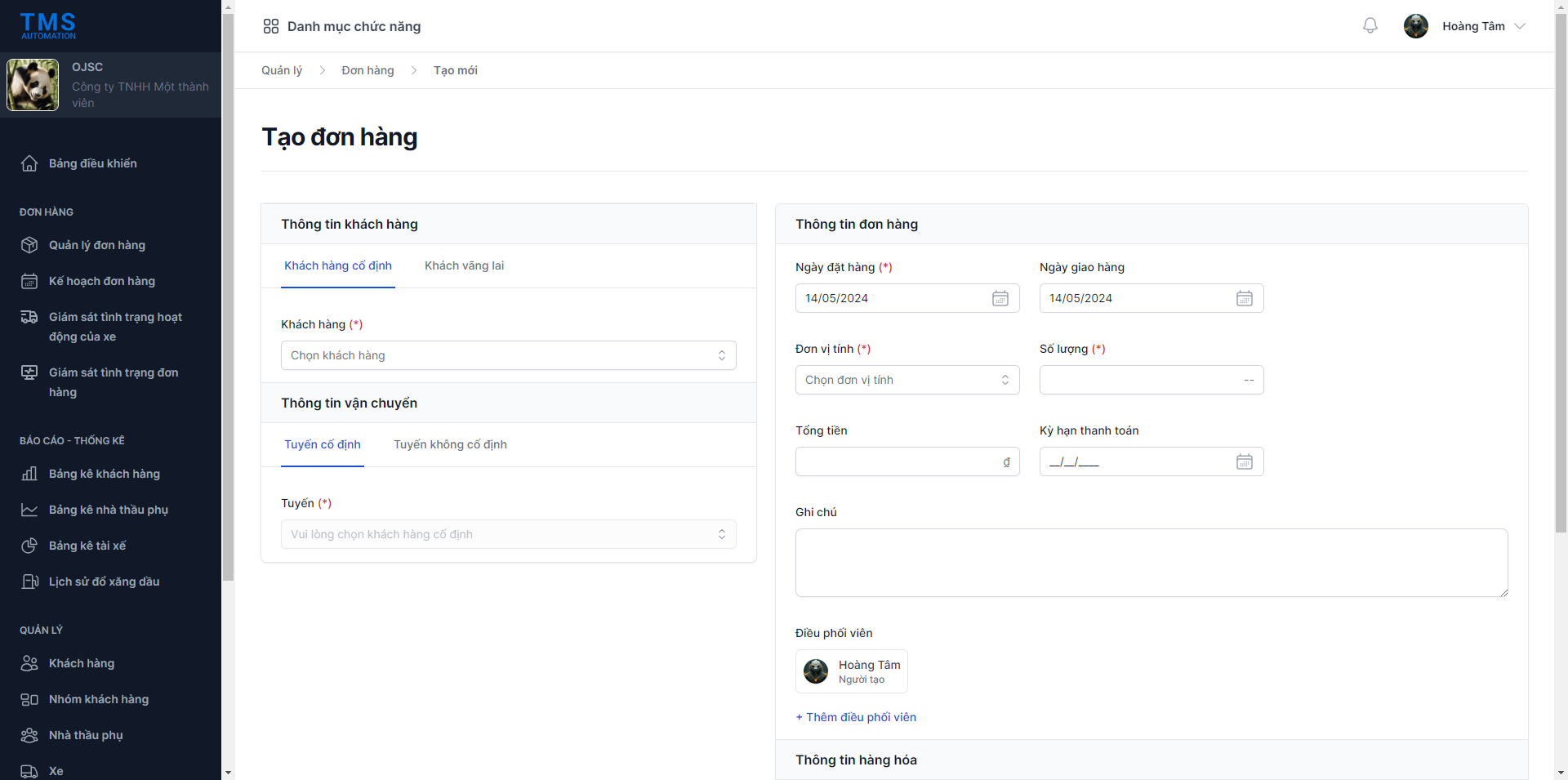Screen dimensions: 1568x780
Task: Click the Số lượng input field
Action: [1139, 380]
